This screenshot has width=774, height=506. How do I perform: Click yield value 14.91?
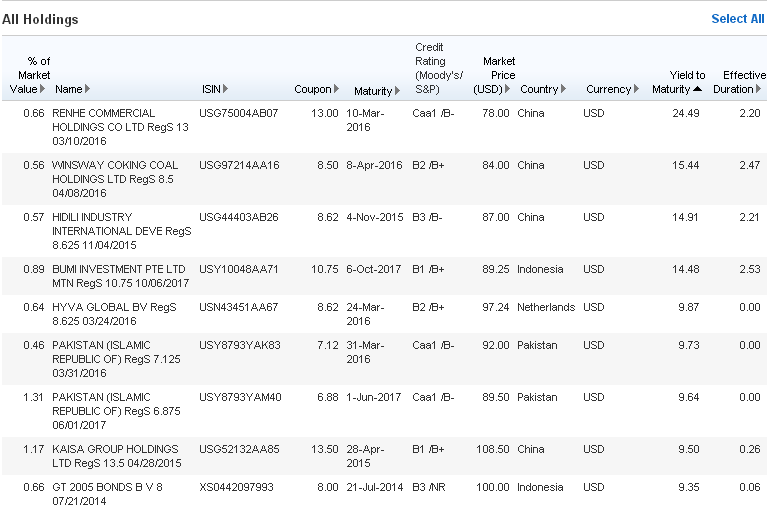[x=685, y=217]
